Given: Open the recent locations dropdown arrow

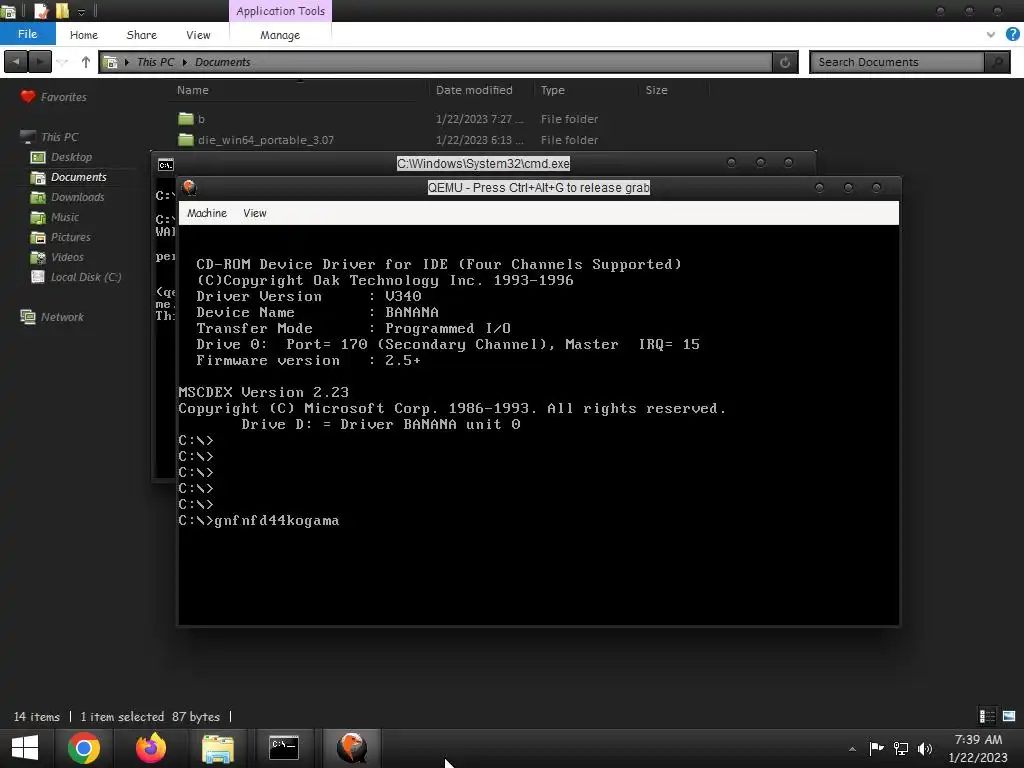Looking at the screenshot, I should point(63,62).
